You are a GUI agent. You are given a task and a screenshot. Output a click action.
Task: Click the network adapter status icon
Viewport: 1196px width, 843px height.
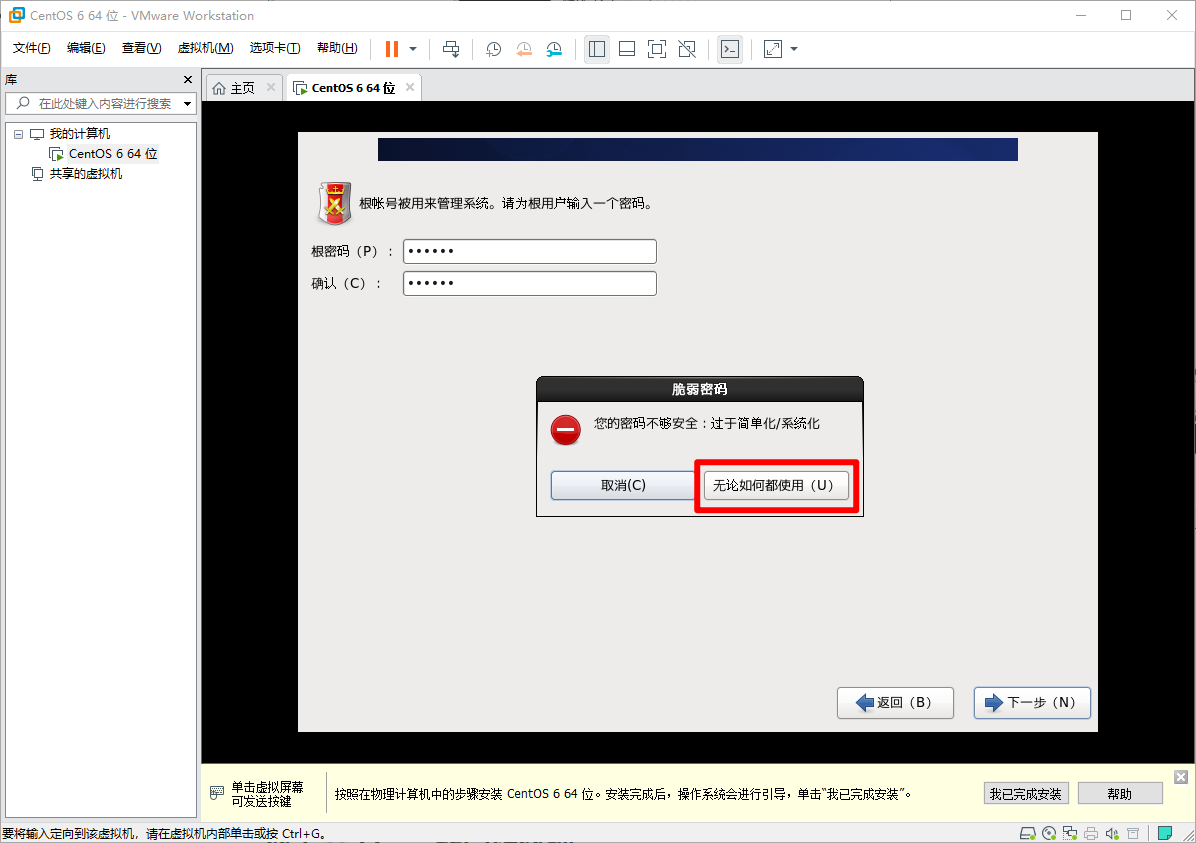(1070, 834)
